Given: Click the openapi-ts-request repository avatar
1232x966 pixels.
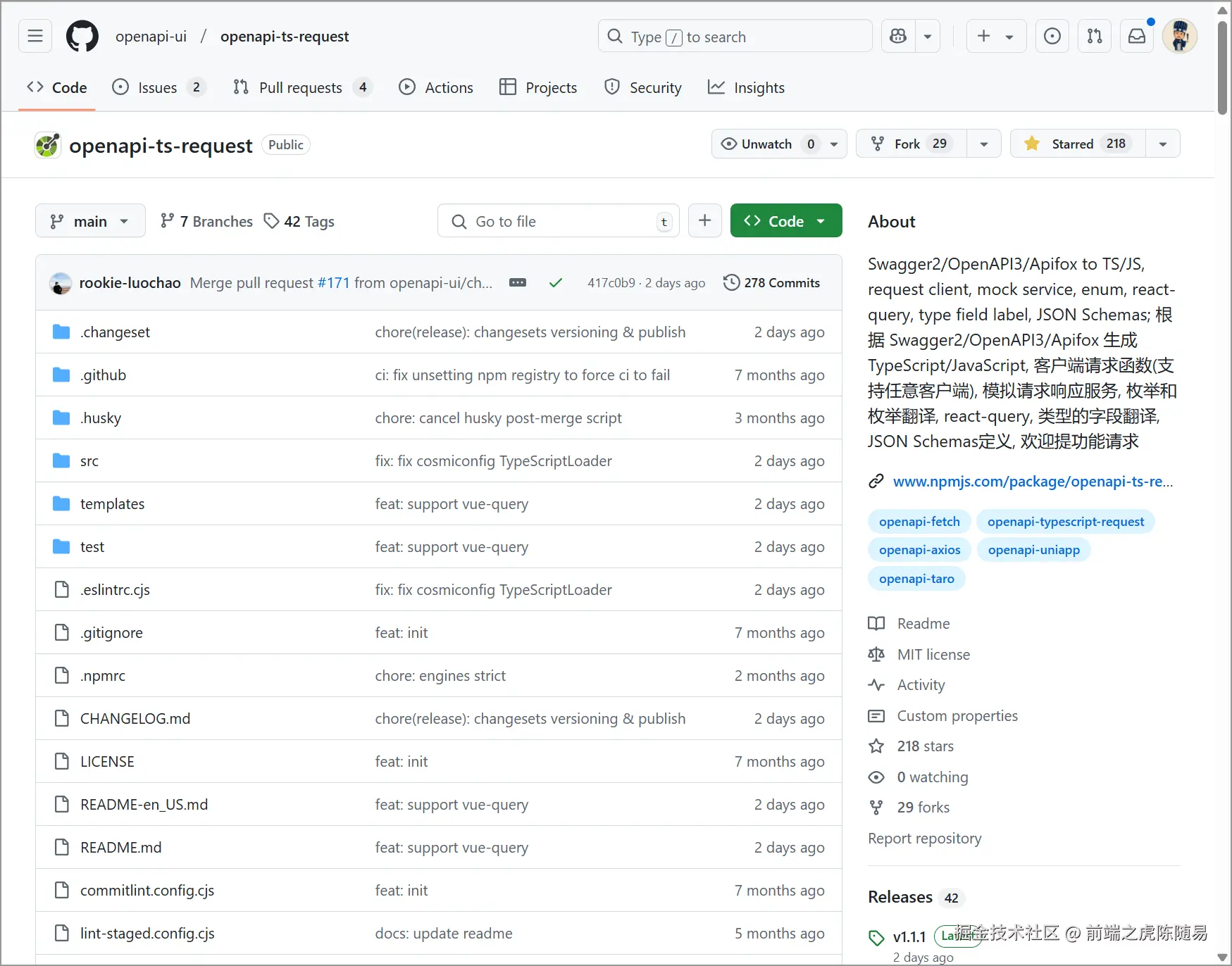Looking at the screenshot, I should (x=48, y=145).
